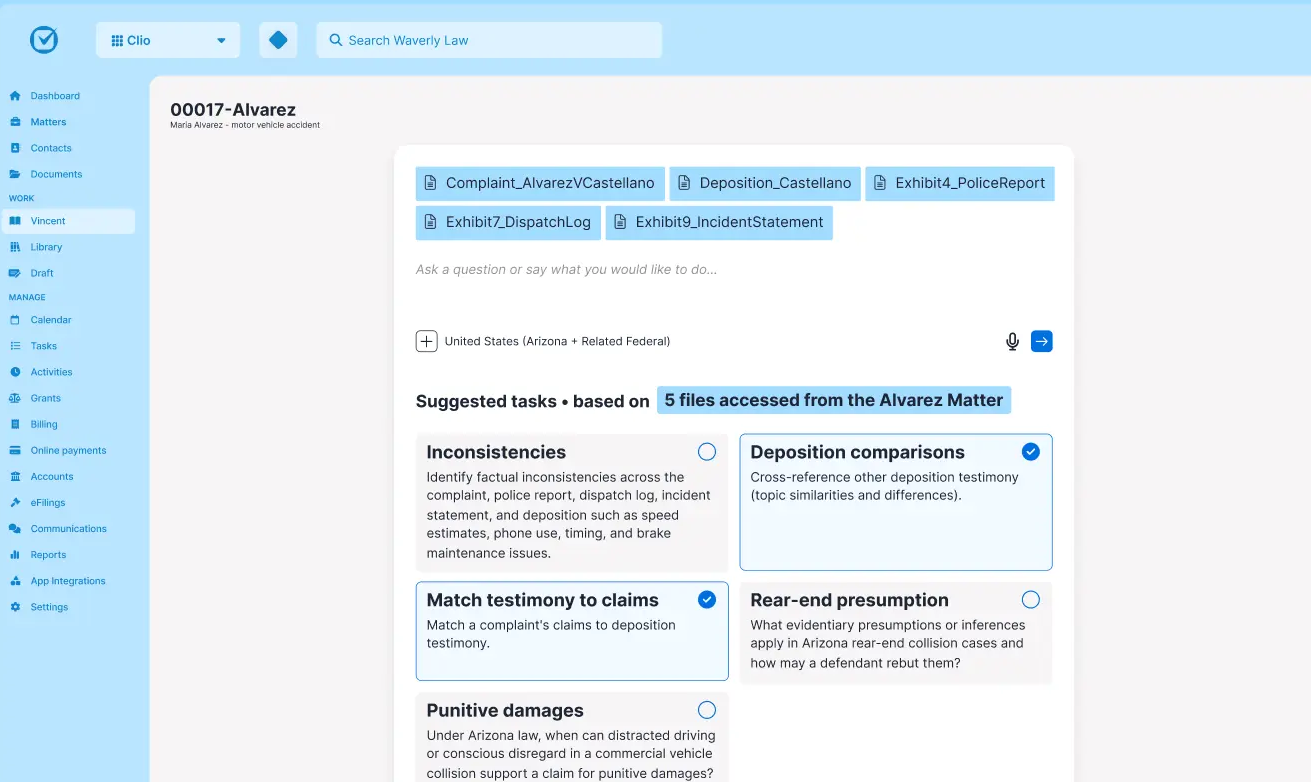Screen dimensions: 1311x782
Task: Click Complaint_AlvarezVCastellano file chip
Action: pos(540,183)
